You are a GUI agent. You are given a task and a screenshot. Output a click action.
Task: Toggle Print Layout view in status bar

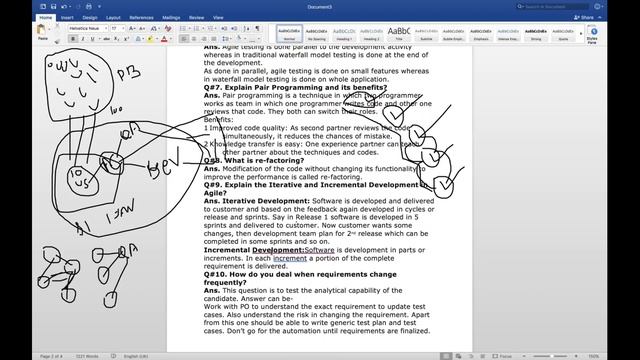(x=446, y=356)
